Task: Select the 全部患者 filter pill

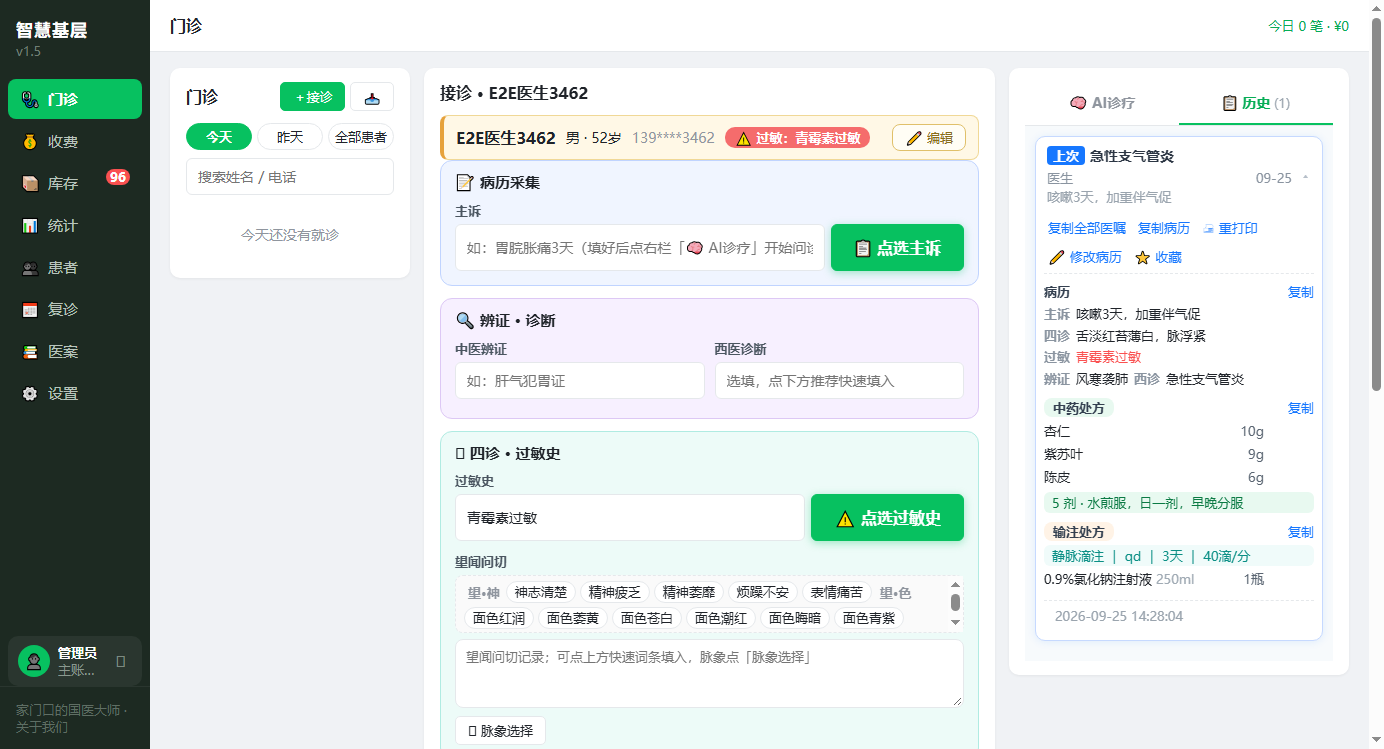Action: click(361, 137)
